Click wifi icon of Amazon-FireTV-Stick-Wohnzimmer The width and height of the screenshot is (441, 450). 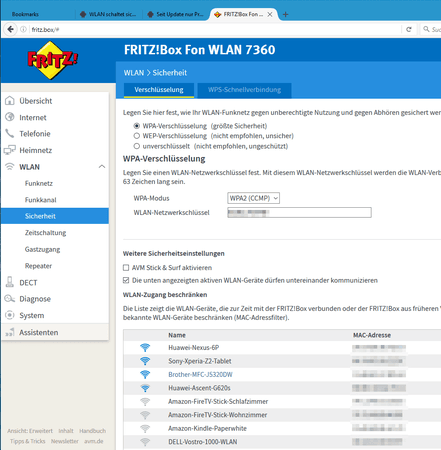click(x=145, y=415)
